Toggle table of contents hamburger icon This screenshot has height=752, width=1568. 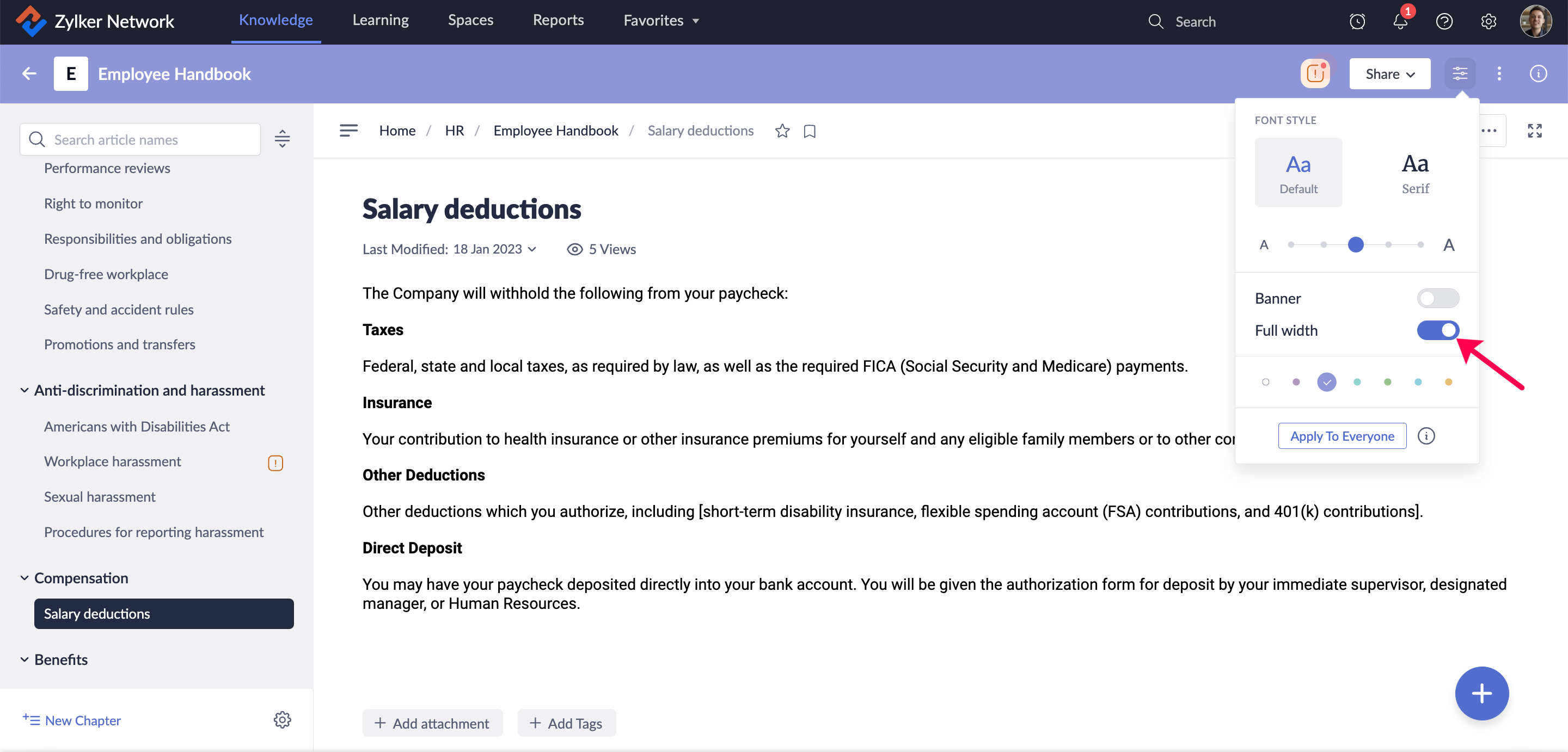click(348, 131)
